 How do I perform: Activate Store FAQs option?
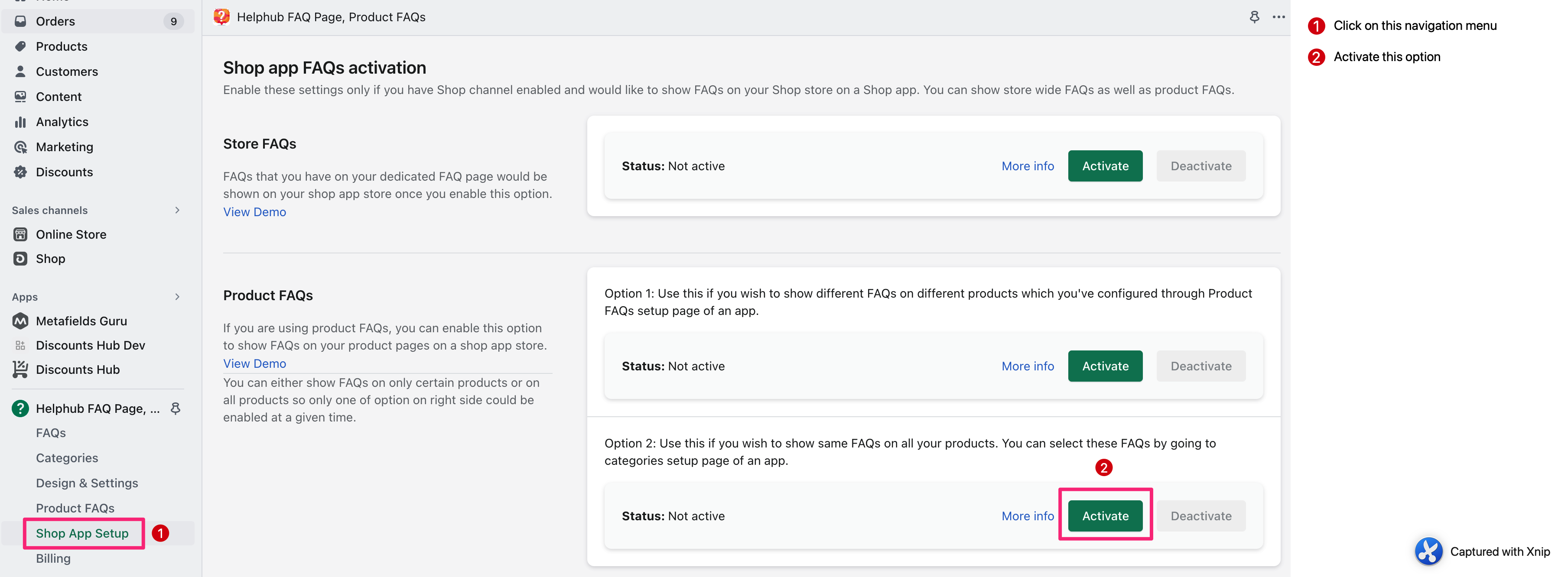click(1105, 166)
